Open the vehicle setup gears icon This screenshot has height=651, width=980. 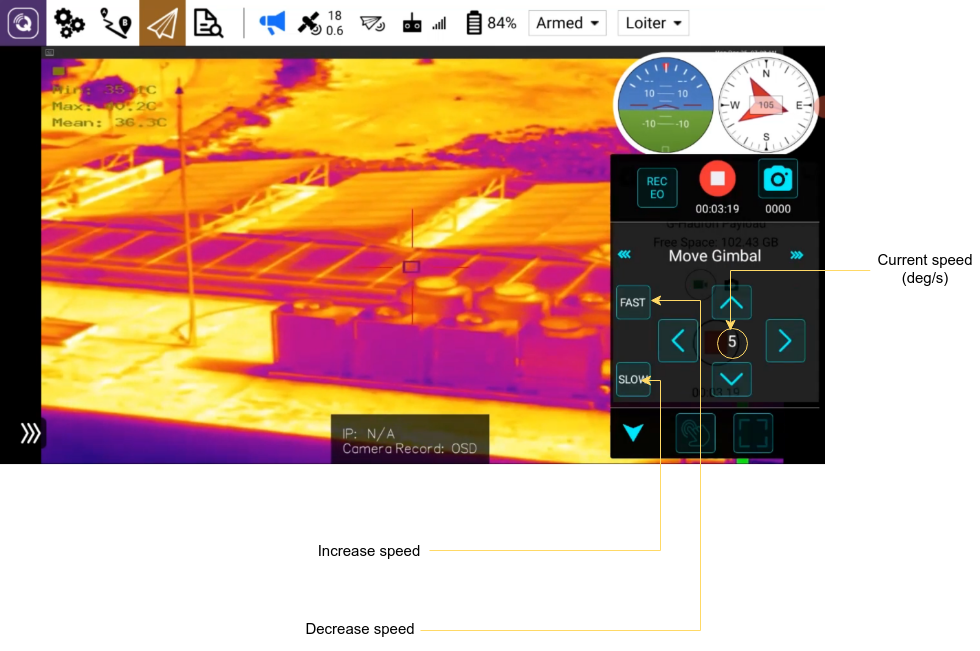[68, 23]
